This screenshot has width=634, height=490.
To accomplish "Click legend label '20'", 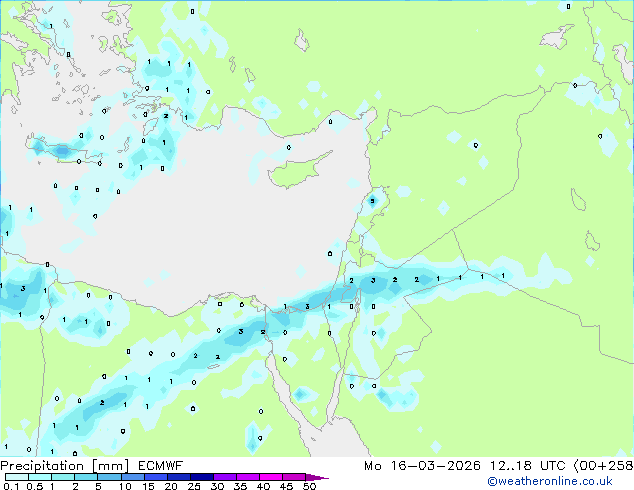I will pyautogui.click(x=171, y=486).
